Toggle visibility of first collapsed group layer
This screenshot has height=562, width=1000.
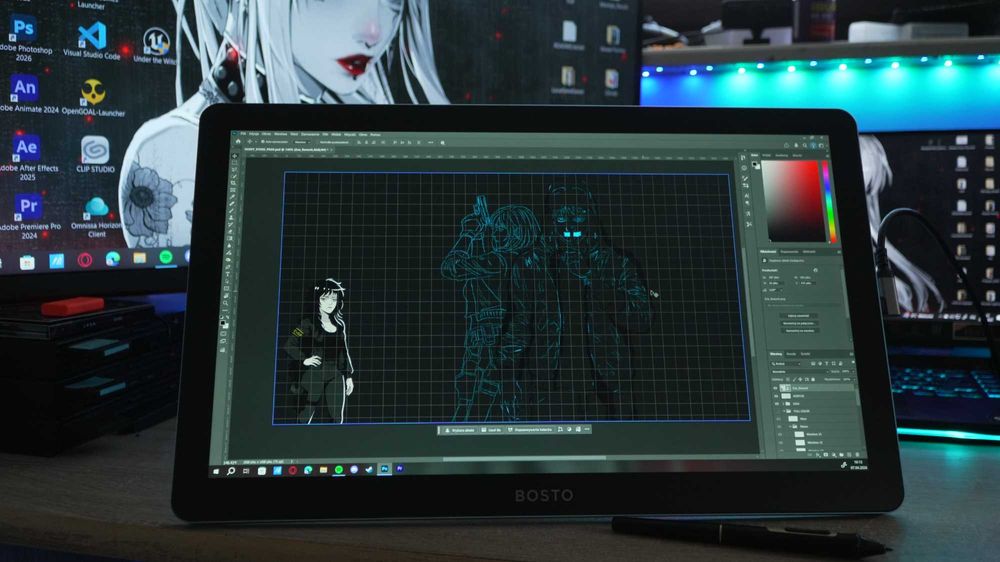coord(777,404)
